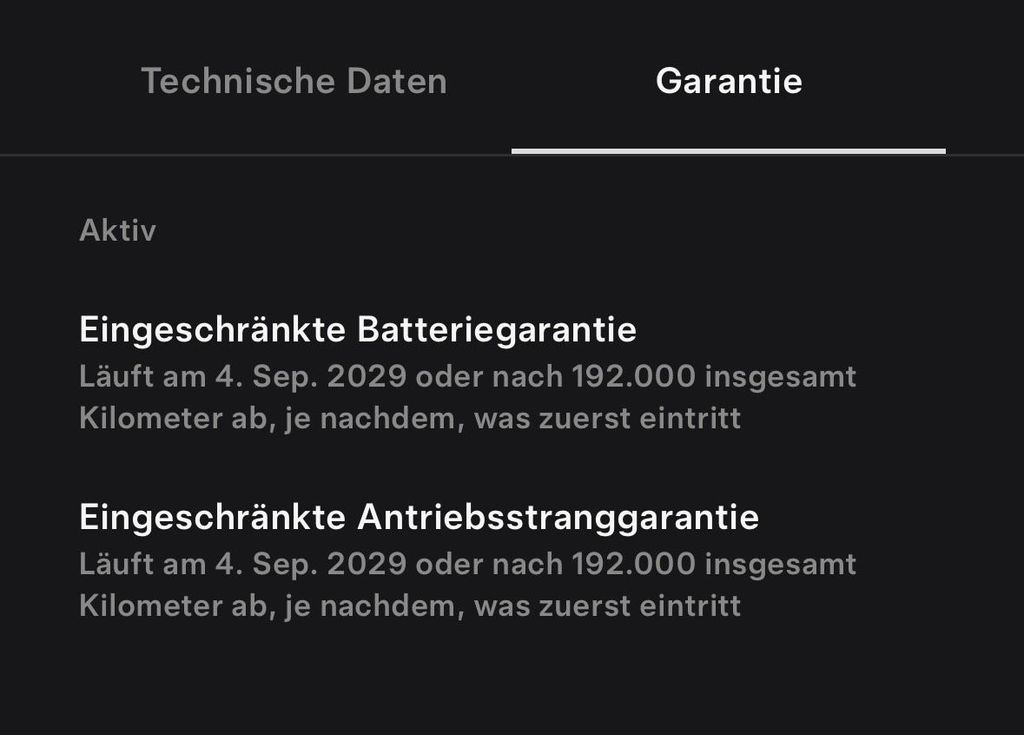This screenshot has height=735, width=1024.
Task: Click 'Kilometer ab' line under Batteriegarantie
Action: click(x=174, y=417)
